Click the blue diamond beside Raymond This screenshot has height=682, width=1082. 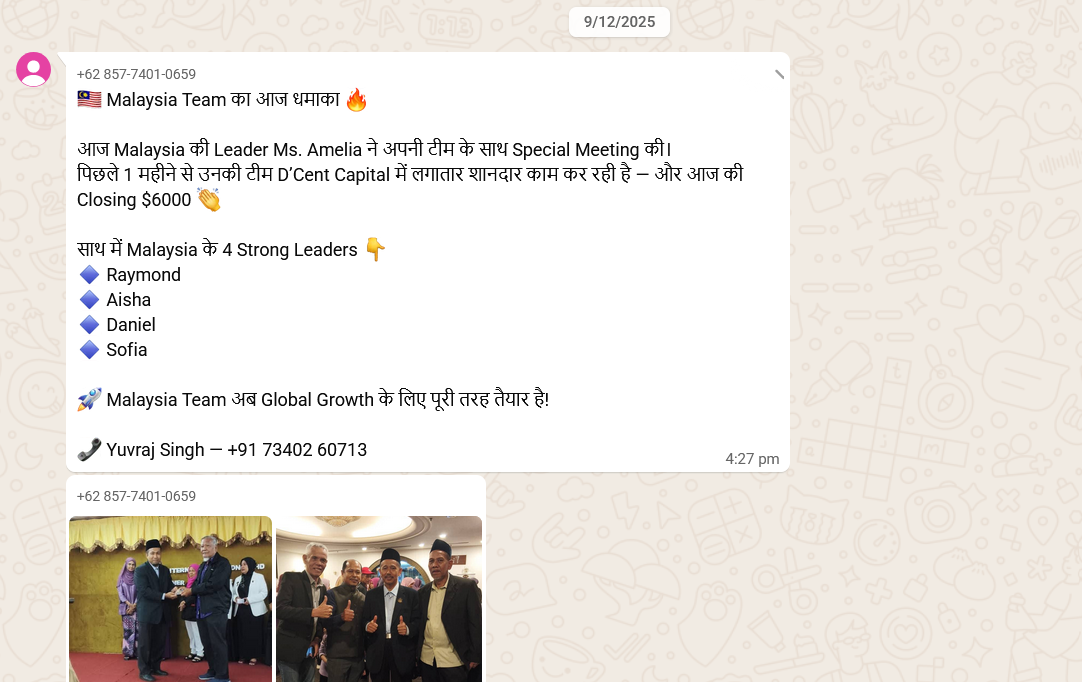(x=90, y=275)
